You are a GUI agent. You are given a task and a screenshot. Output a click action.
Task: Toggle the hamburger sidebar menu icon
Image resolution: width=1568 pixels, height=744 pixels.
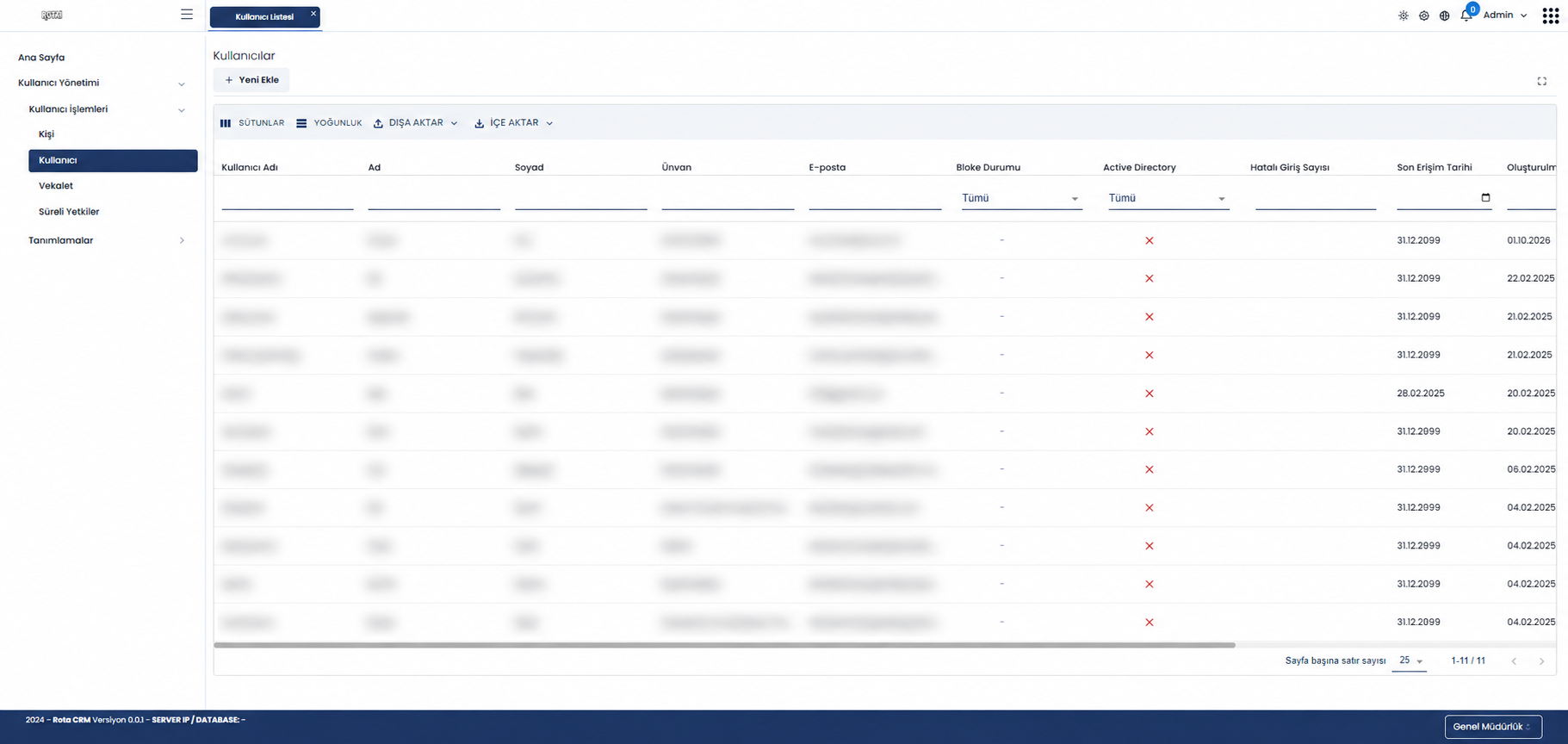click(x=187, y=15)
